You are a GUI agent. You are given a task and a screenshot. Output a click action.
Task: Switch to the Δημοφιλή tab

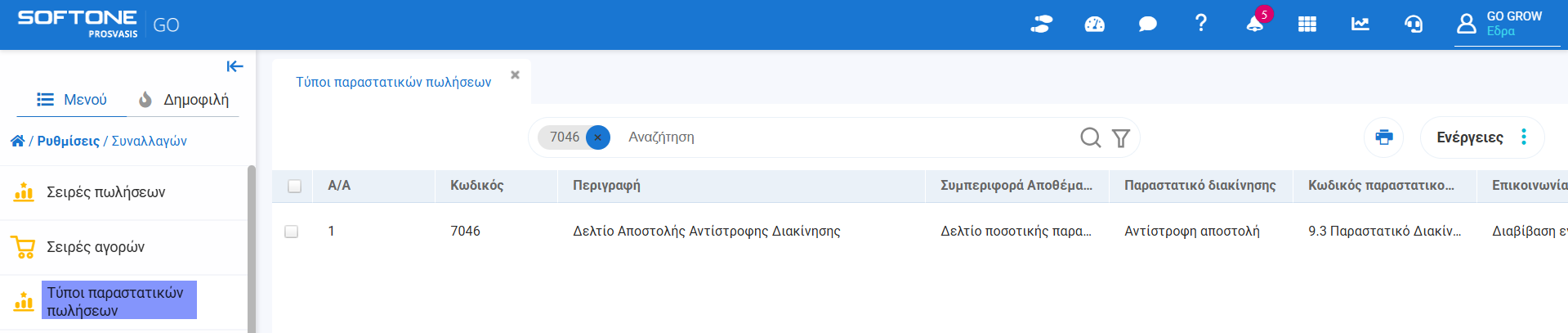(x=184, y=100)
